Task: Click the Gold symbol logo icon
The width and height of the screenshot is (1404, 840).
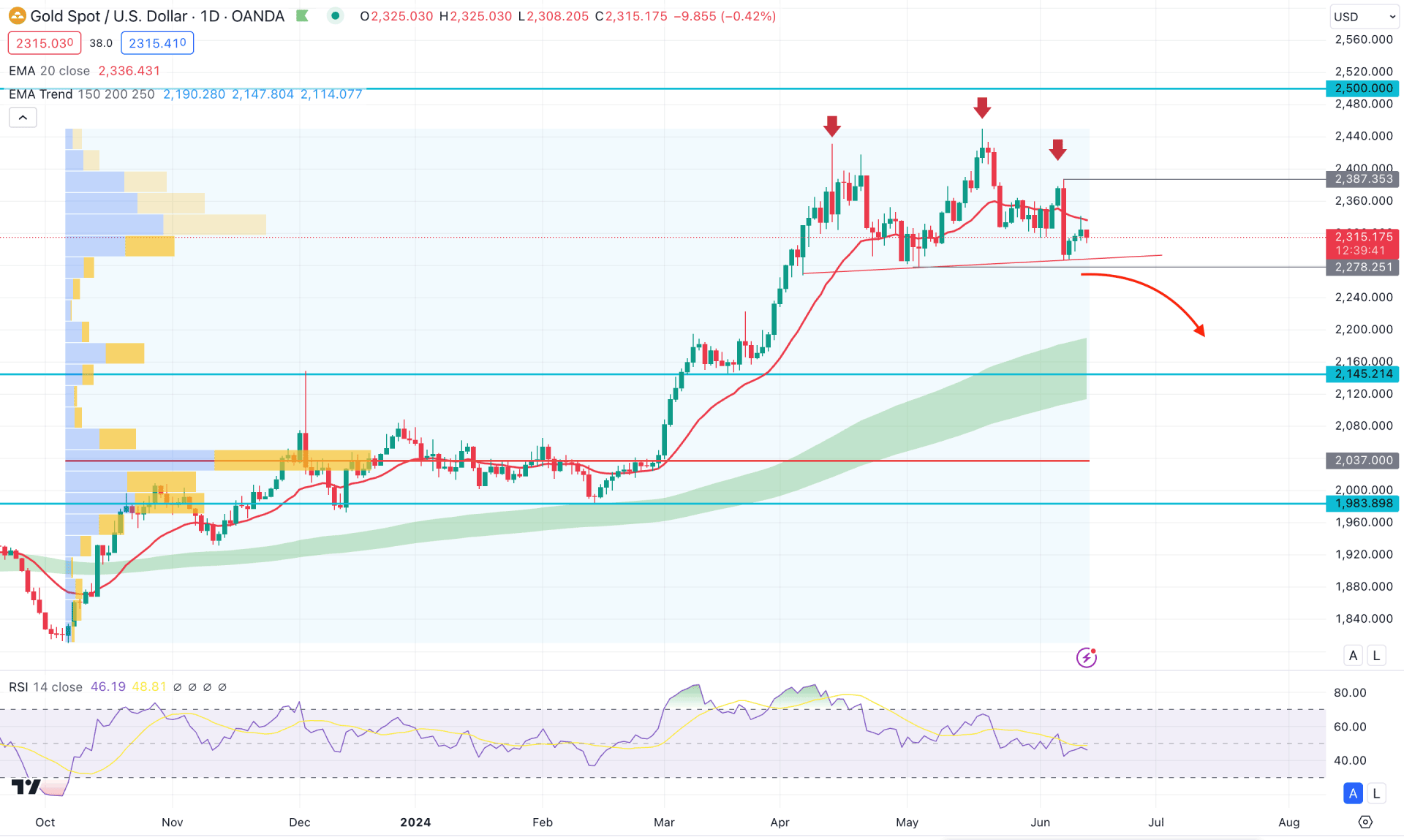Action: click(x=16, y=15)
